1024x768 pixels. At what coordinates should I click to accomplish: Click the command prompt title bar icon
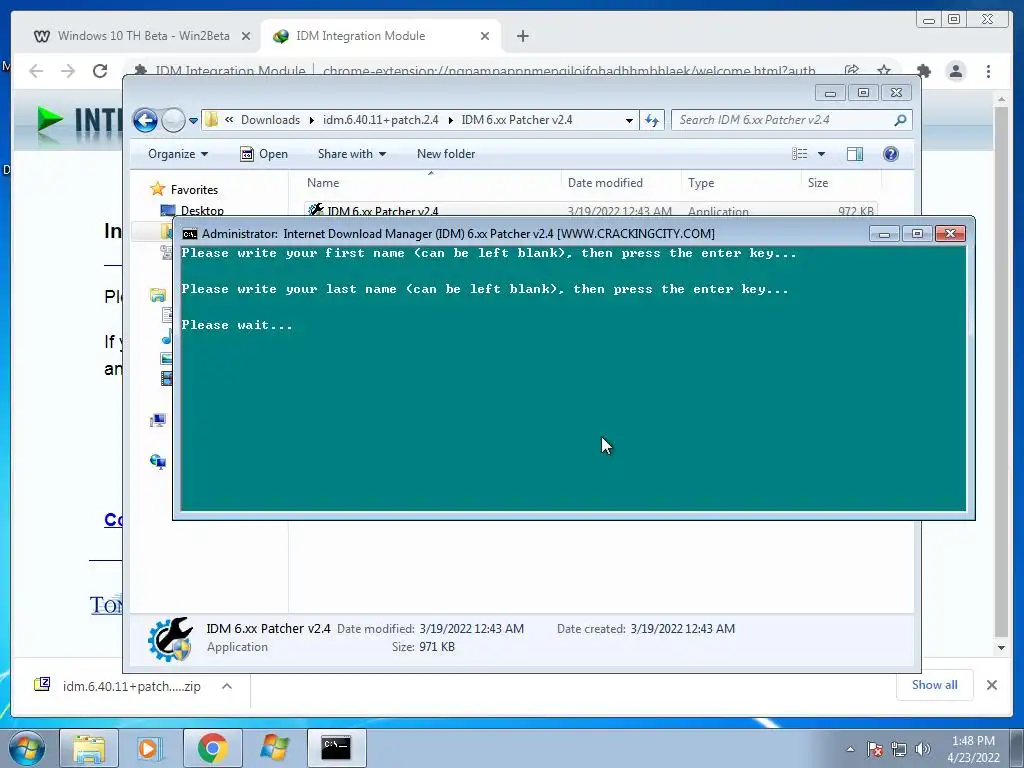pos(190,234)
